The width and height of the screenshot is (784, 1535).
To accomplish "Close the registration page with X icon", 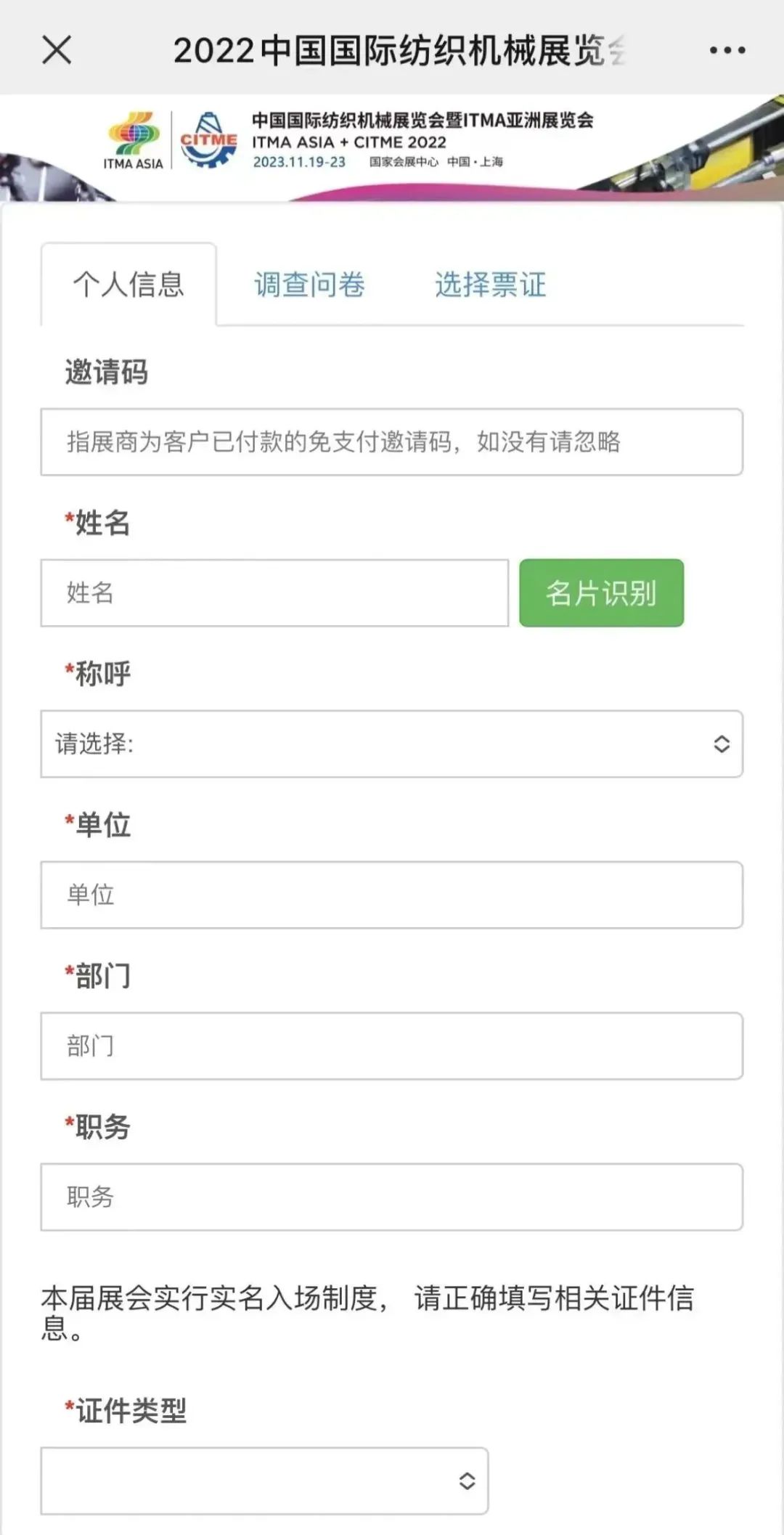I will pos(57,50).
